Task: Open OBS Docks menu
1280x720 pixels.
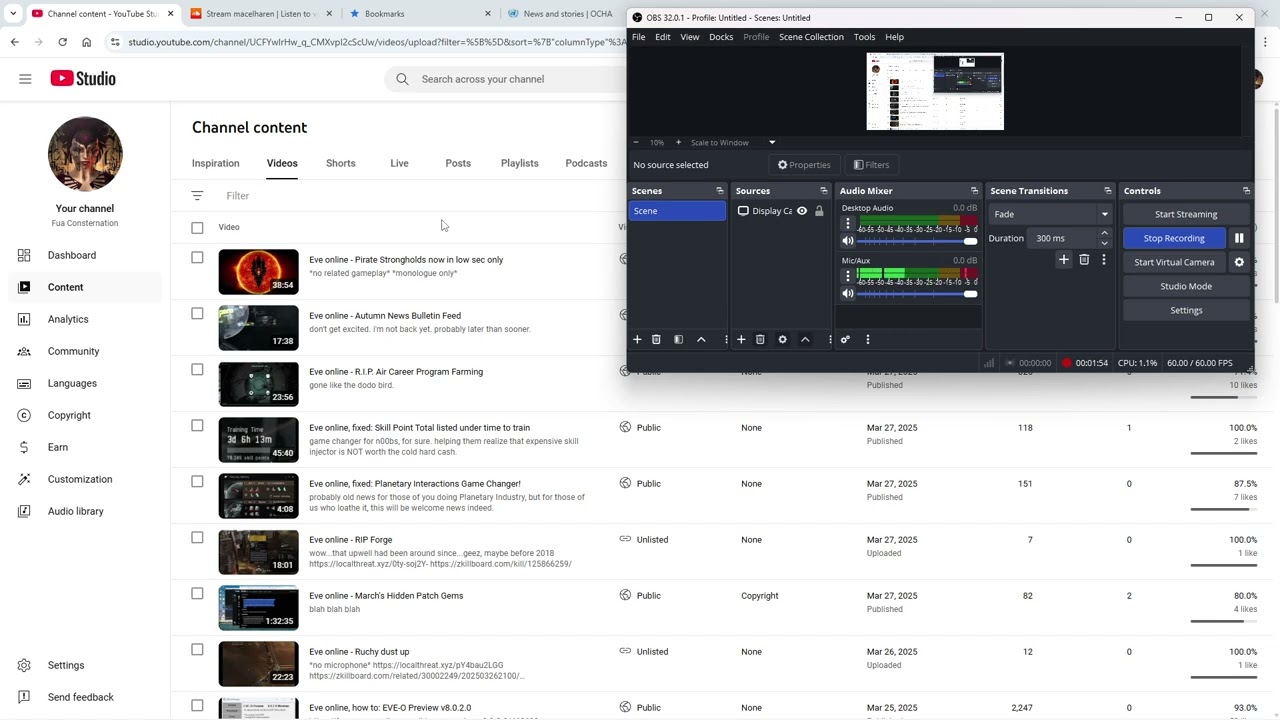Action: pyautogui.click(x=721, y=37)
